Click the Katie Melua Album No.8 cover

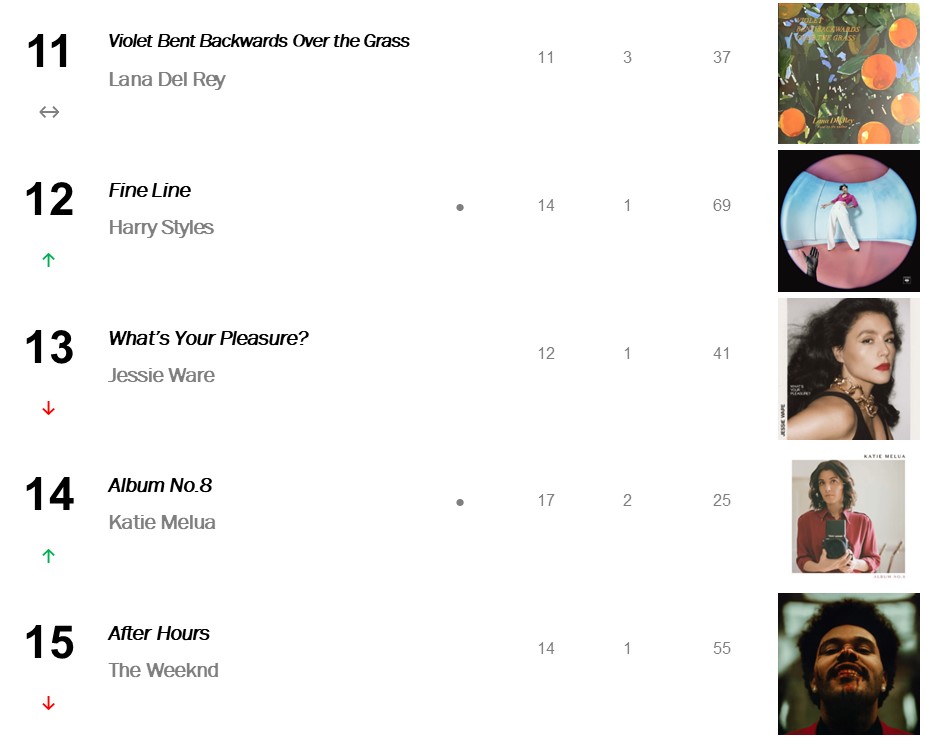point(848,516)
